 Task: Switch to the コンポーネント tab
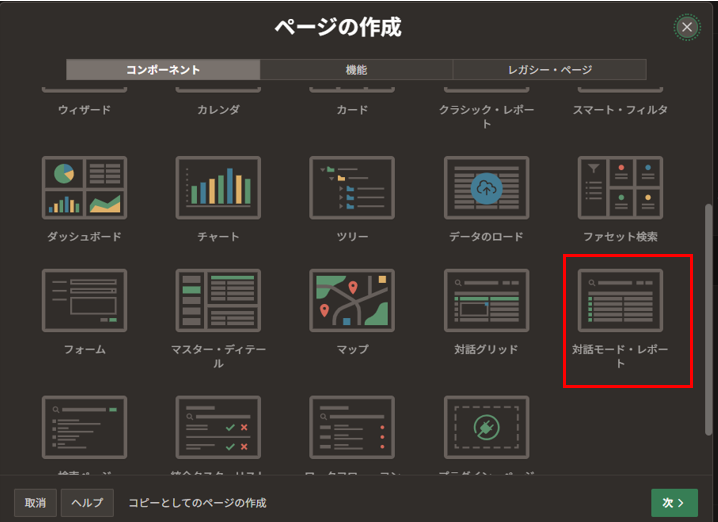(x=163, y=70)
